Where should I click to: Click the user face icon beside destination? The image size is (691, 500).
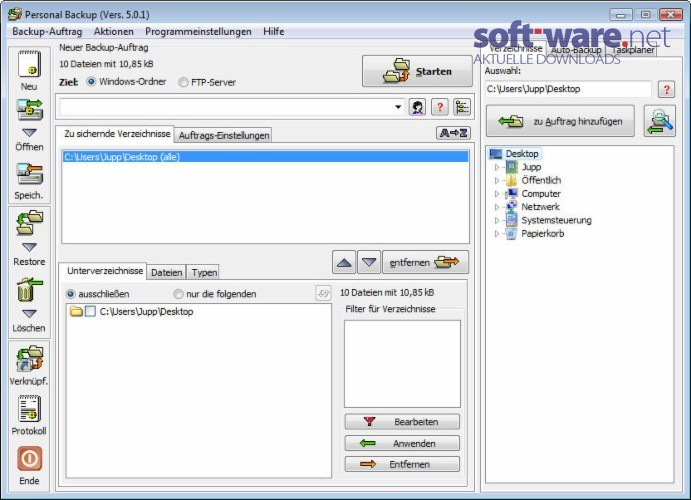click(417, 107)
